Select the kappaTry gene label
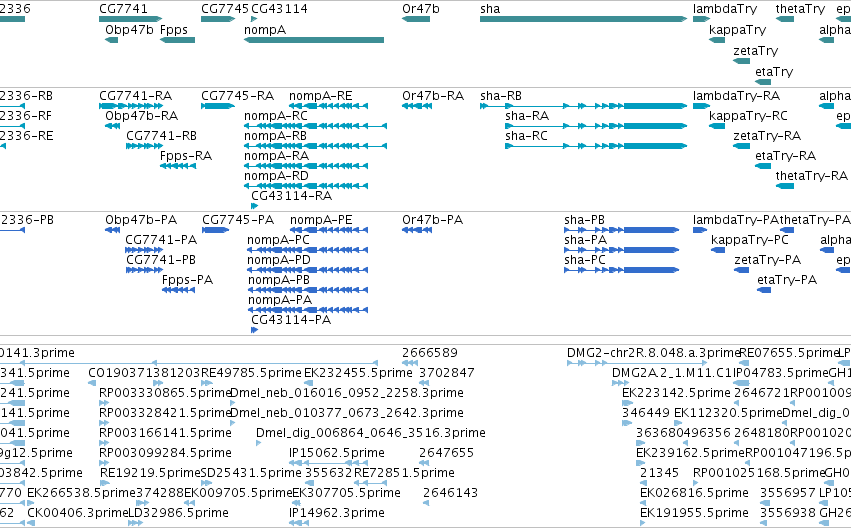The width and height of the screenshot is (851, 528). (x=738, y=30)
